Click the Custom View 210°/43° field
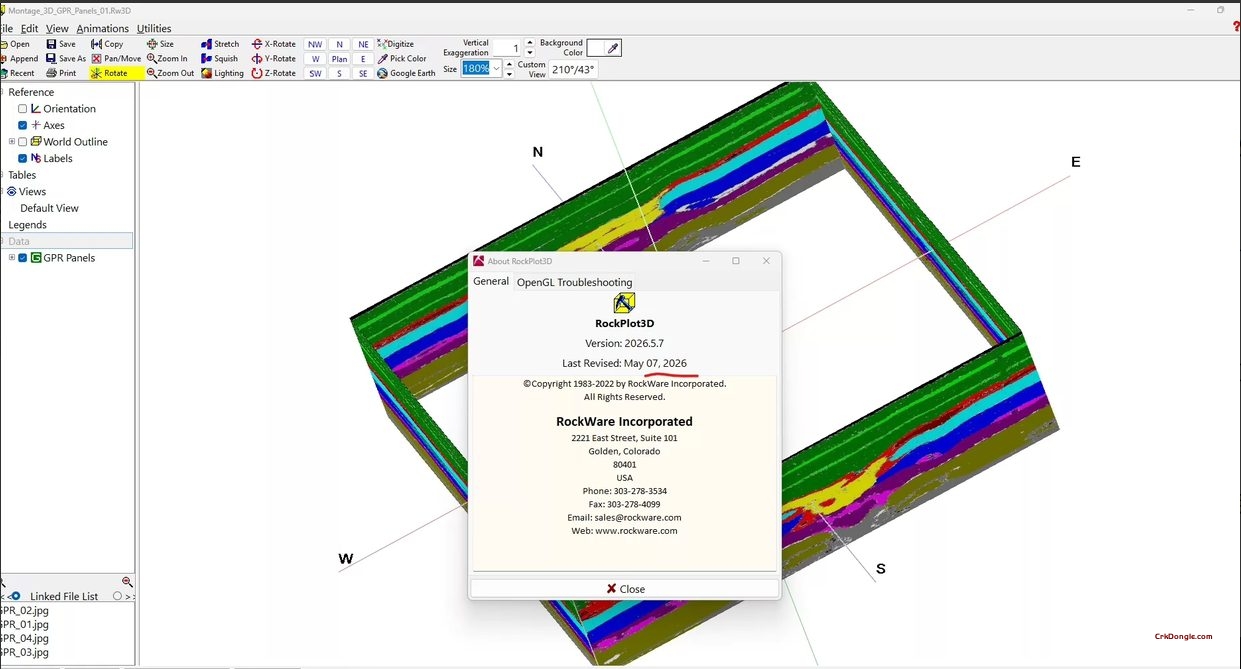1241x669 pixels. coord(573,69)
